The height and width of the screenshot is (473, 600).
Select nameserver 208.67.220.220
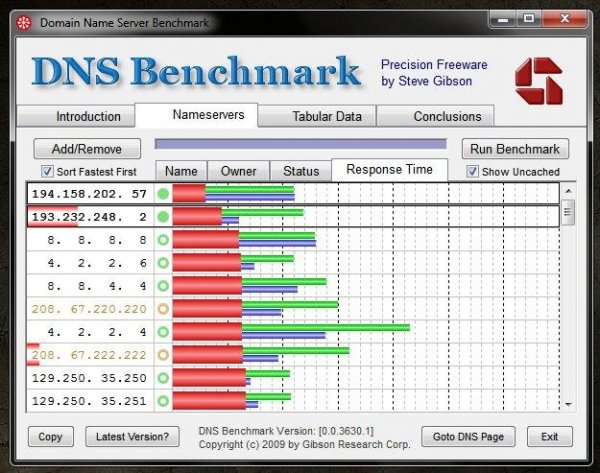90,309
